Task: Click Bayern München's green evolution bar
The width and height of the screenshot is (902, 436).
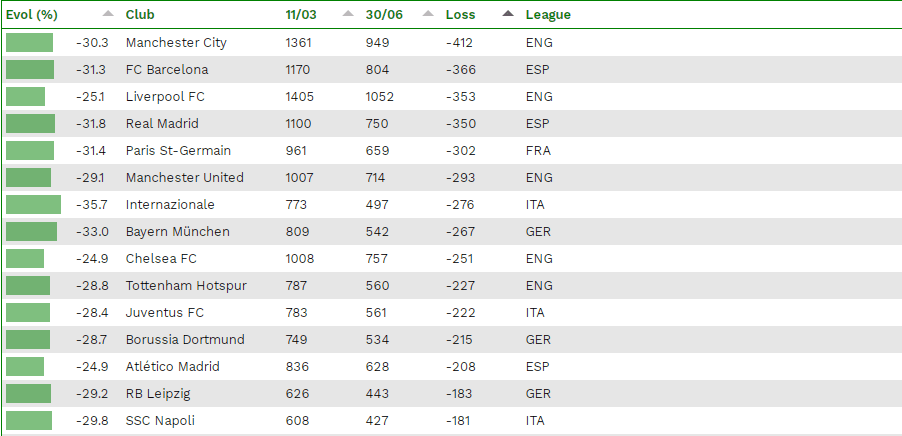Action: click(32, 232)
